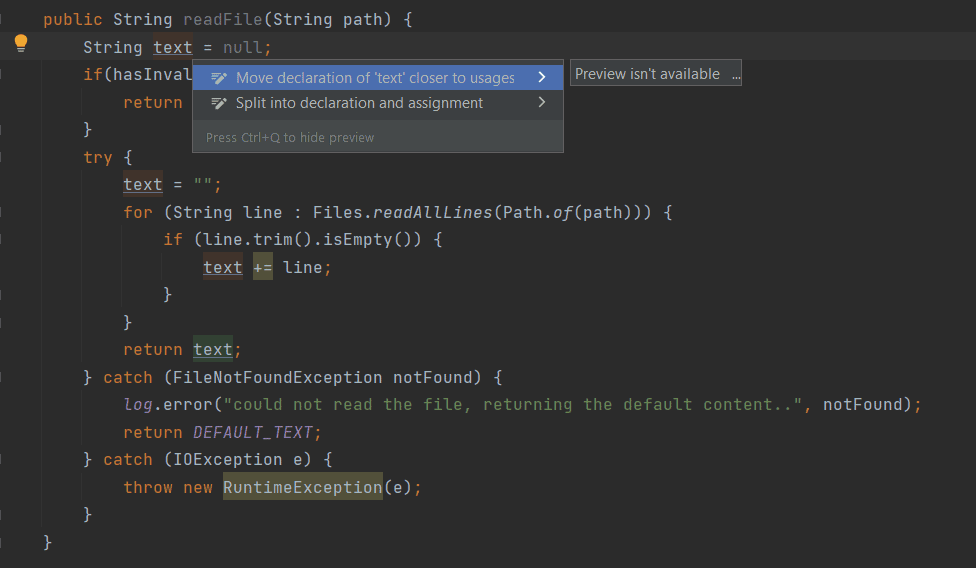The image size is (976, 568).
Task: Click 'notFound' argument in log.error call
Action: [863, 404]
